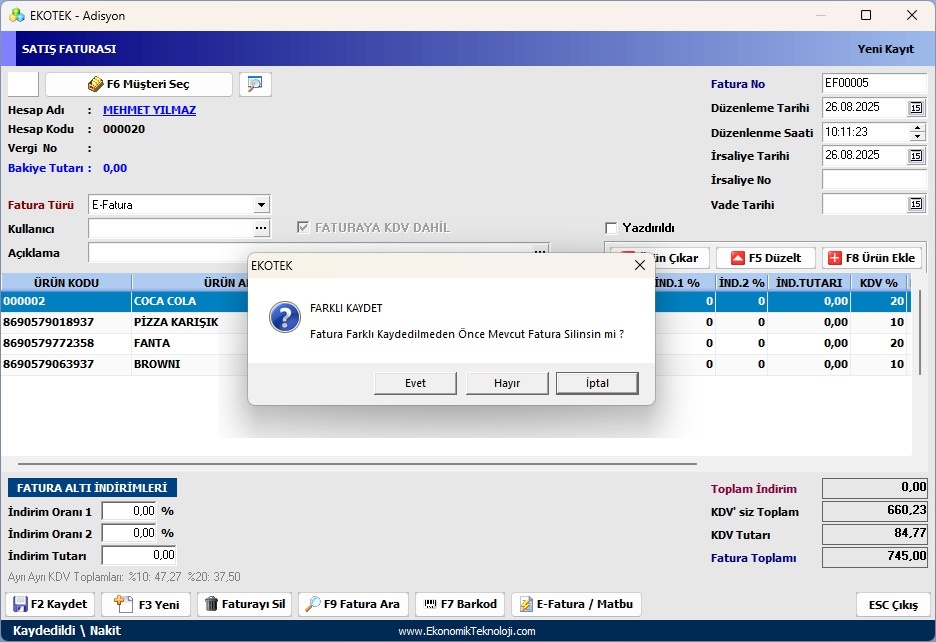Viewport: 936px width, 642px height.
Task: Click the ÜRÜN KODU column header
Action: (x=66, y=282)
